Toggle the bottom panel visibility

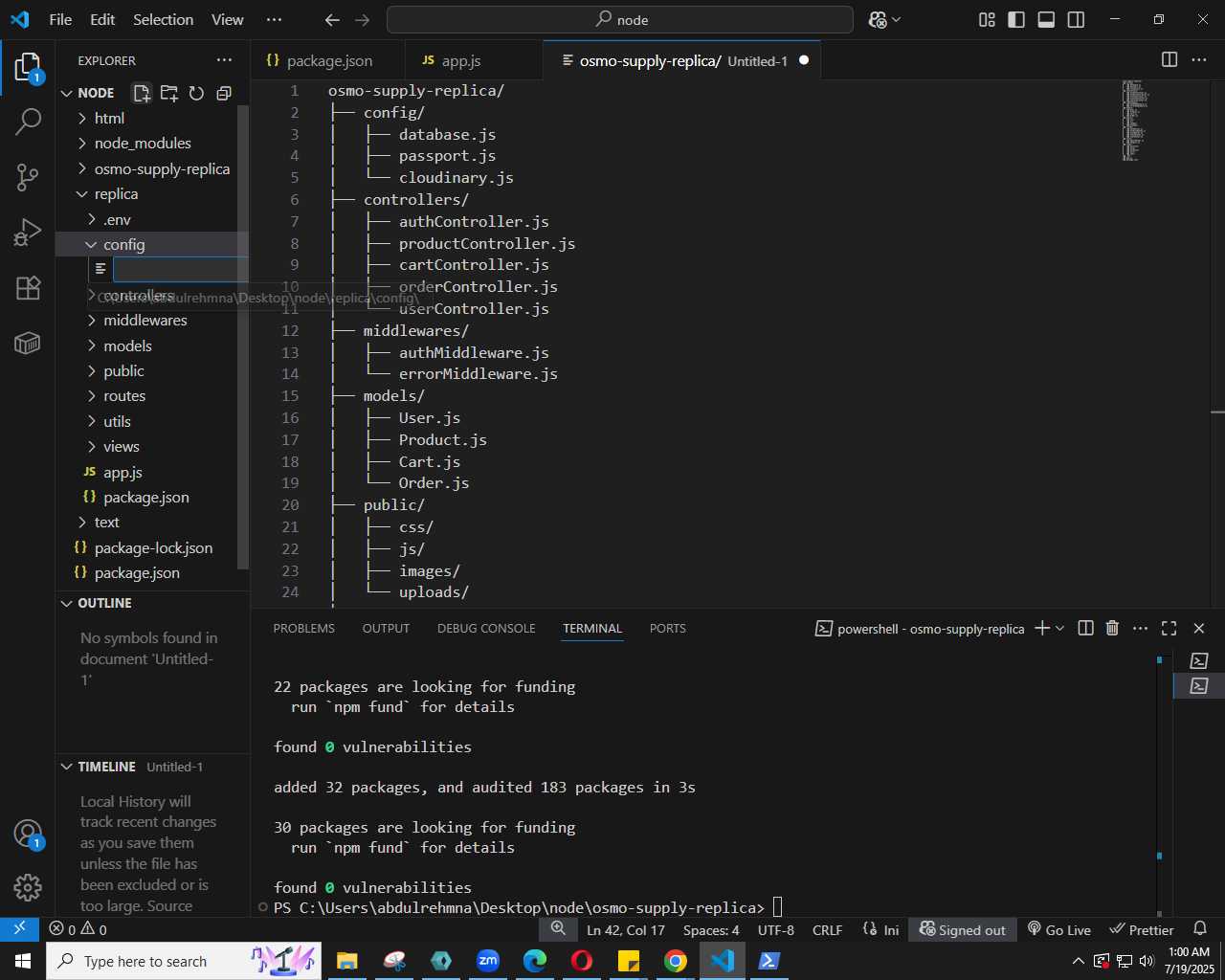[1047, 20]
